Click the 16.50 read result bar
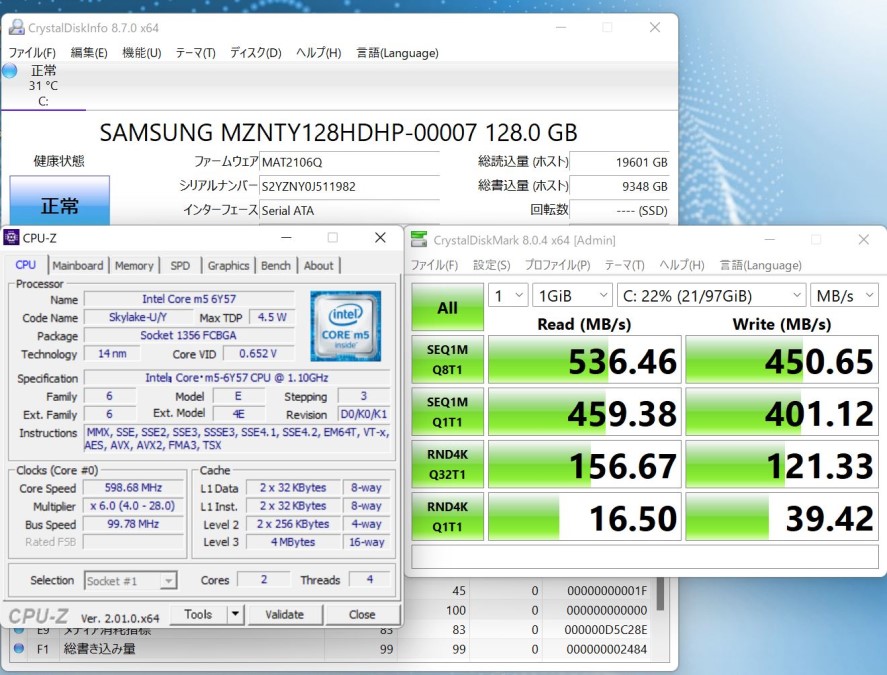The width and height of the screenshot is (887, 675). [x=584, y=517]
